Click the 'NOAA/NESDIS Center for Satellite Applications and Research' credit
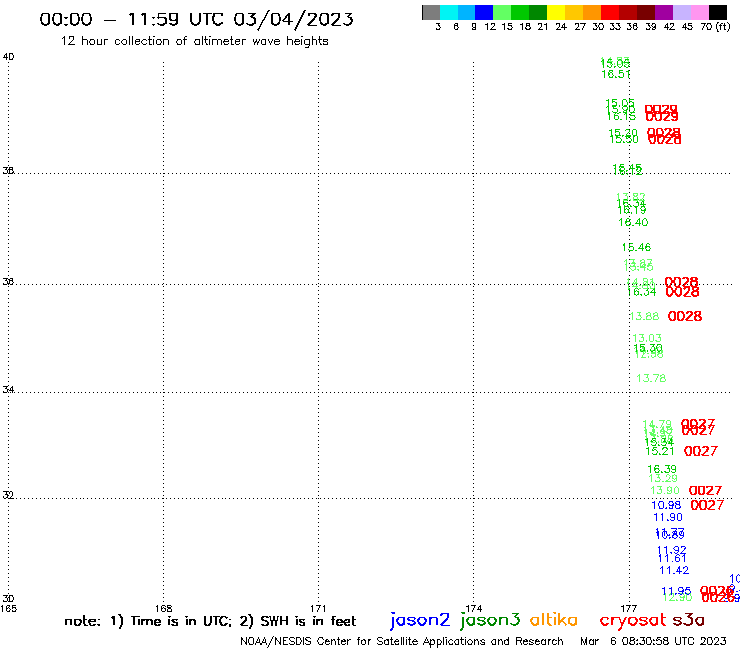 (x=402, y=641)
